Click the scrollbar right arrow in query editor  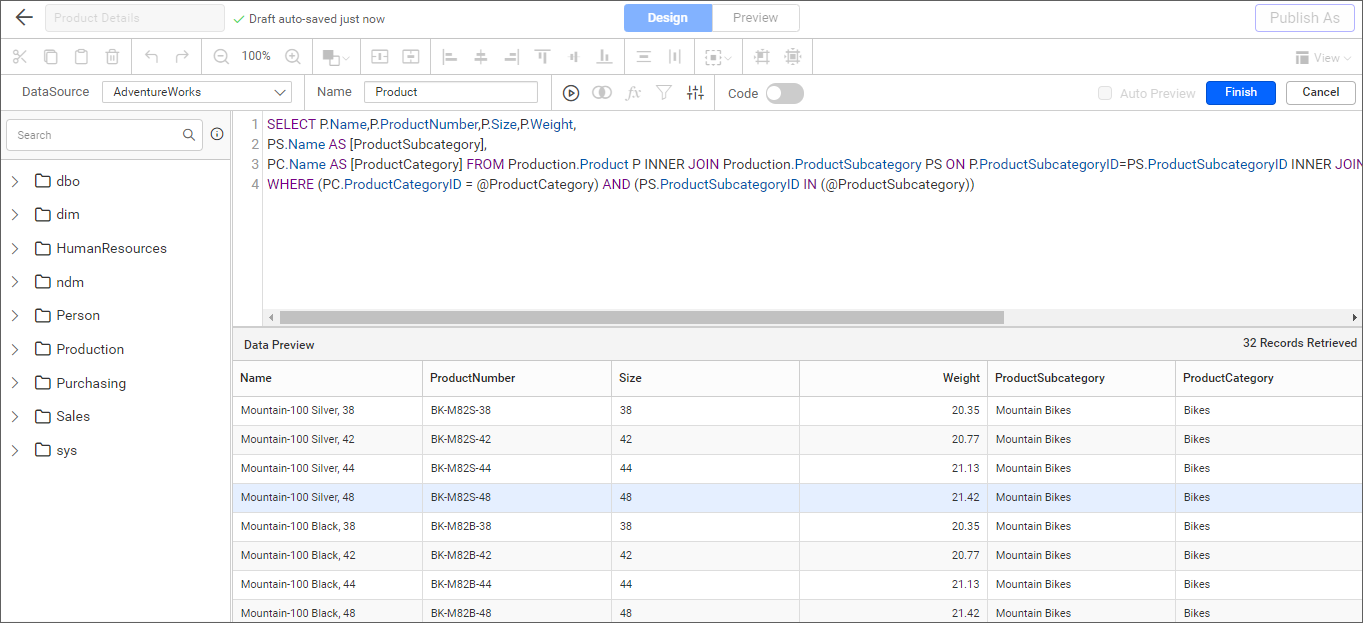tap(1355, 317)
